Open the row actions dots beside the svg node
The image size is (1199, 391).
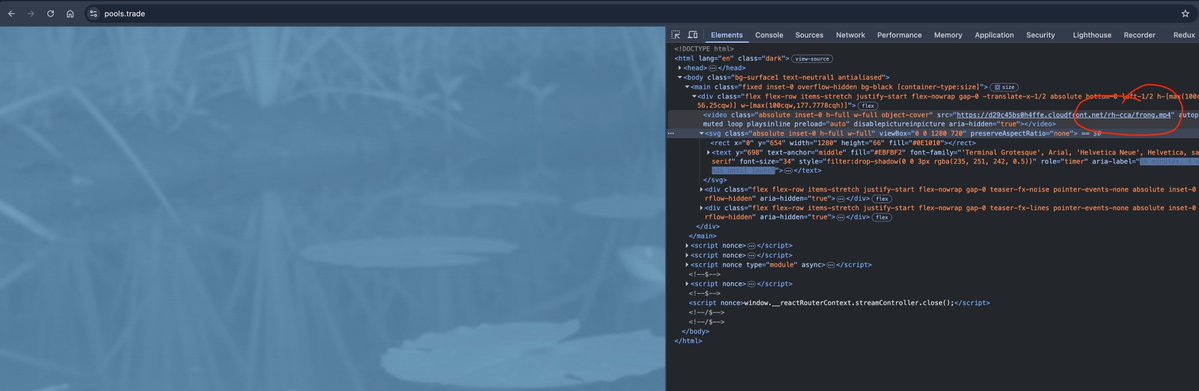pyautogui.click(x=671, y=133)
